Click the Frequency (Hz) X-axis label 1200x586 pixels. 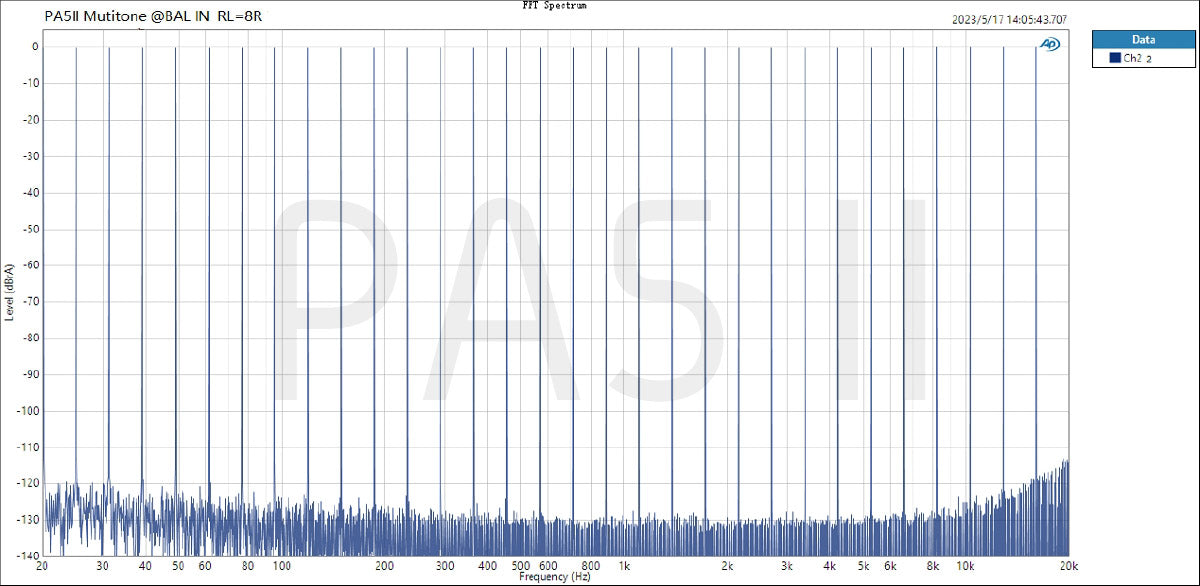[555, 578]
